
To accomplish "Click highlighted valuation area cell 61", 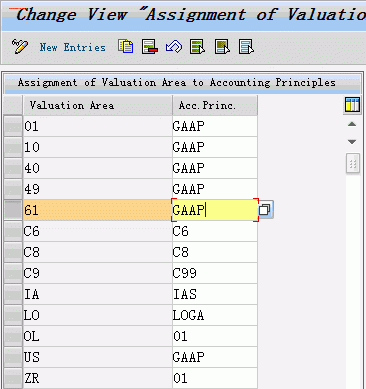I will point(97,210).
